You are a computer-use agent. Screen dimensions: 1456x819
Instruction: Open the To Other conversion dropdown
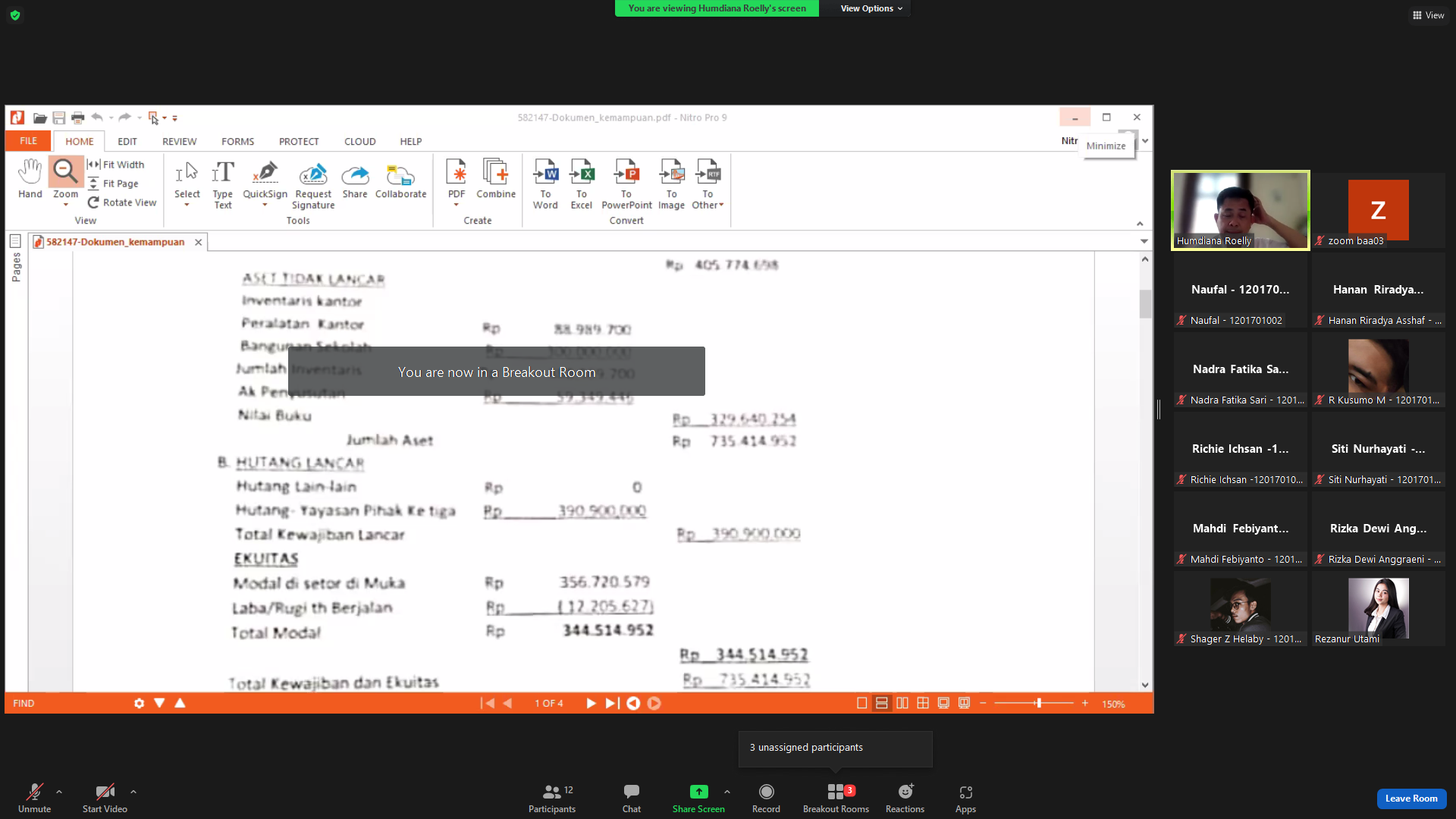point(708,184)
